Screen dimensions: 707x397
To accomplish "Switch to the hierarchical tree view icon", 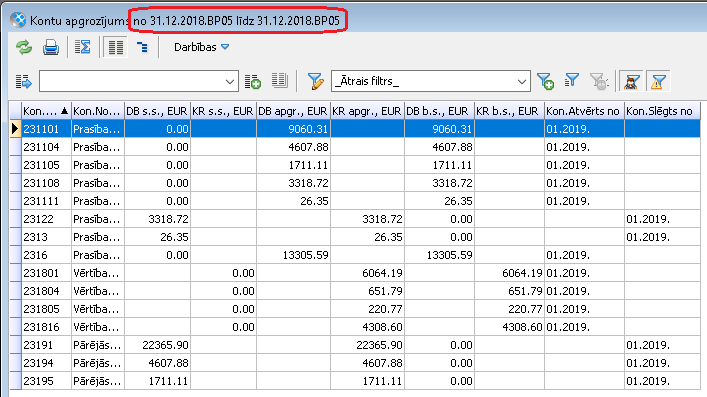I will pos(142,47).
